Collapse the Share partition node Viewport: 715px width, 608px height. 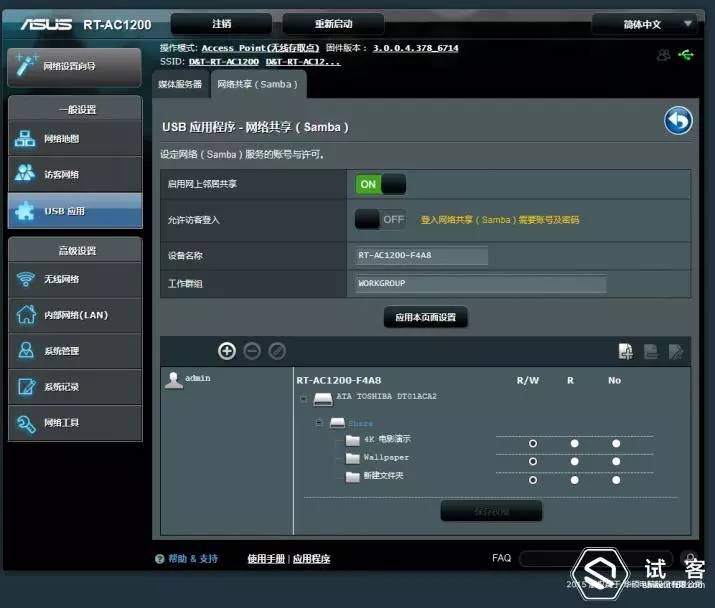coord(320,422)
